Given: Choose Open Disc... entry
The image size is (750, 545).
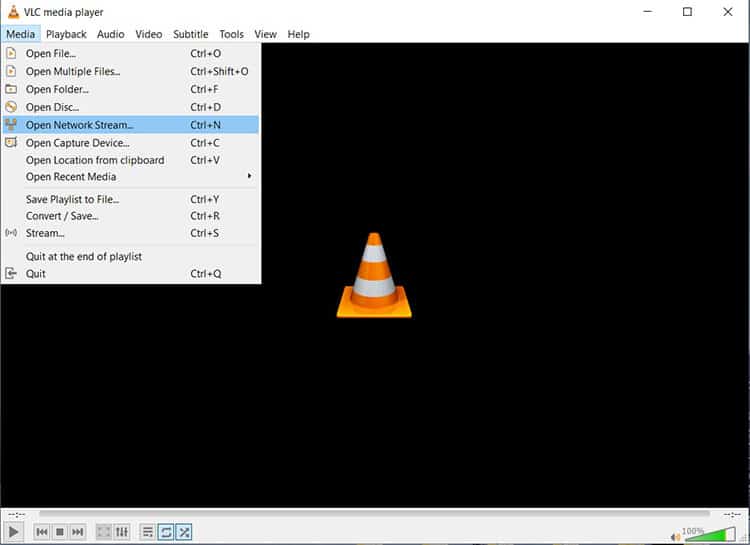Looking at the screenshot, I should pos(131,107).
